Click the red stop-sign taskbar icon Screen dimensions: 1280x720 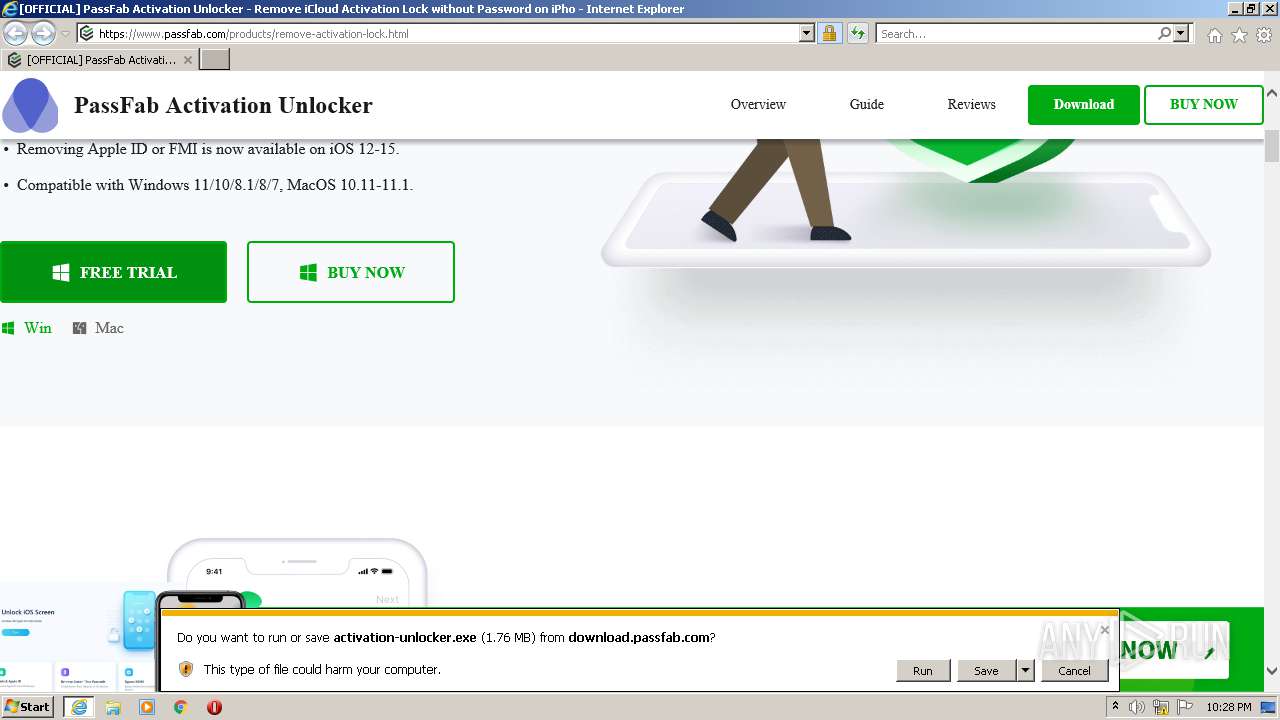214,707
